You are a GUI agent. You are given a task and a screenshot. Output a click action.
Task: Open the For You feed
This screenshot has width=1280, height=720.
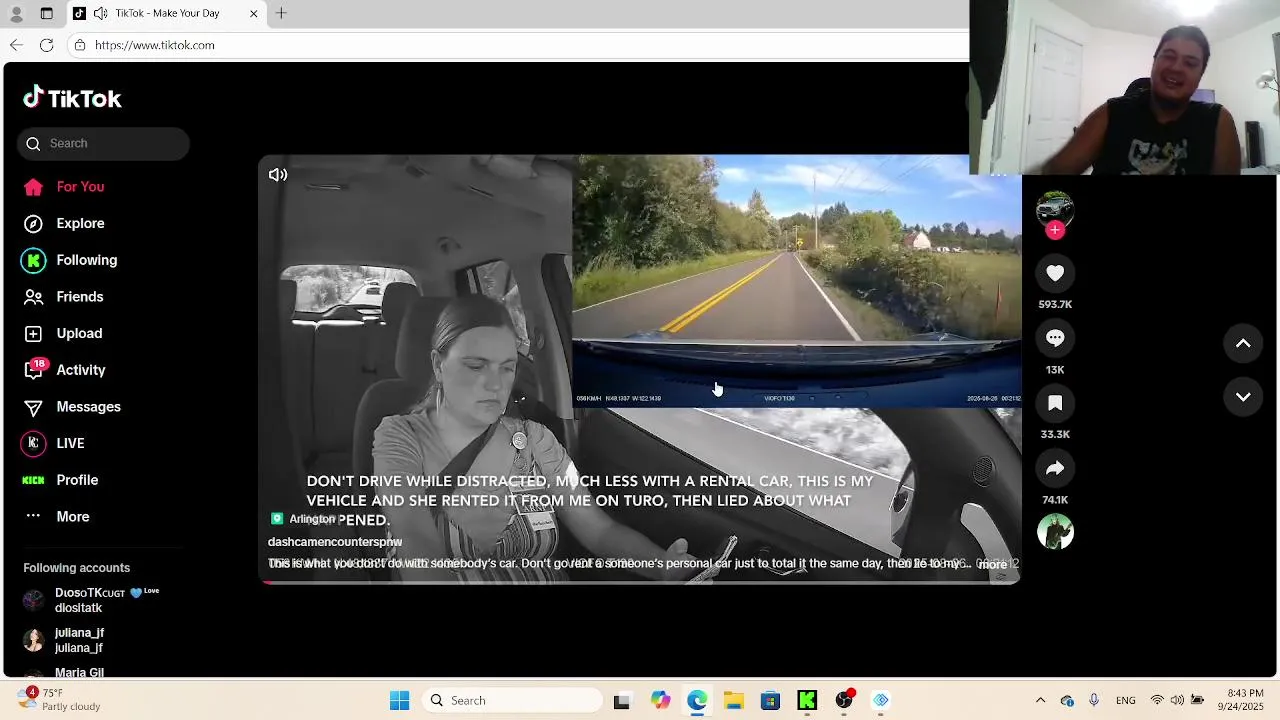[x=64, y=187]
